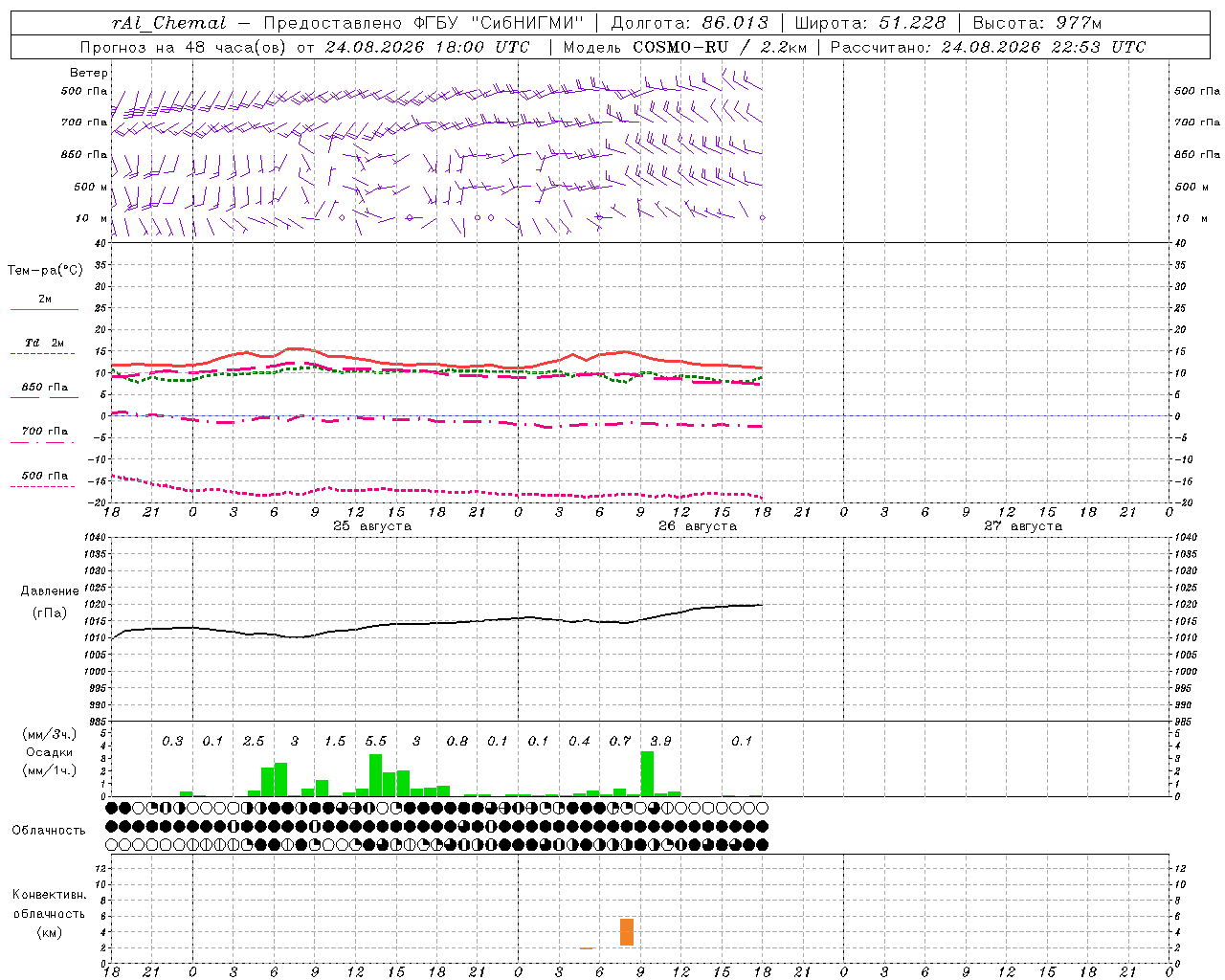Click the Конвективн. облачность panel label
The image size is (1225, 980).
click(x=49, y=913)
